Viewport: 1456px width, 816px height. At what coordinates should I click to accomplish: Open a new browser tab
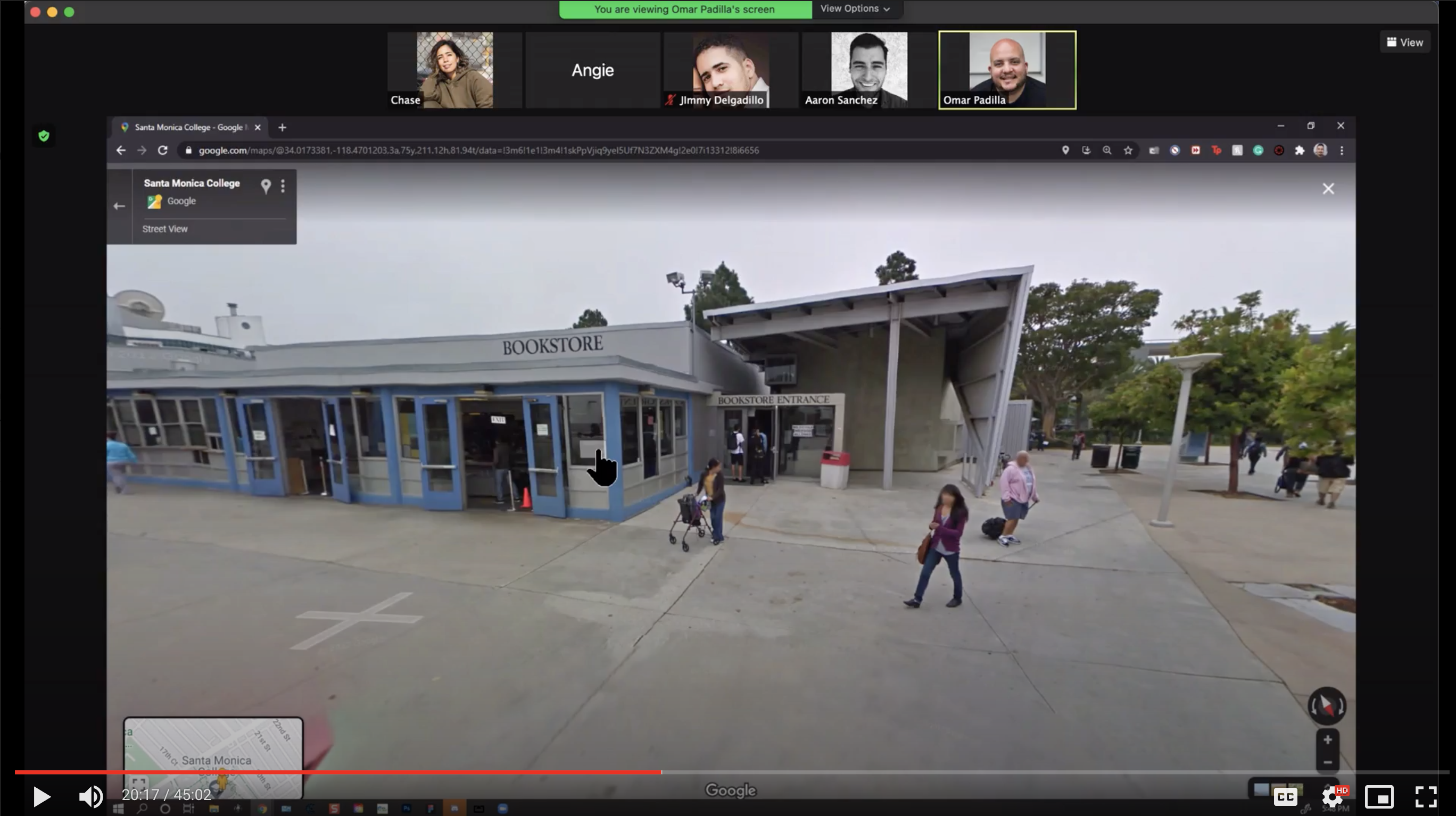click(x=282, y=128)
